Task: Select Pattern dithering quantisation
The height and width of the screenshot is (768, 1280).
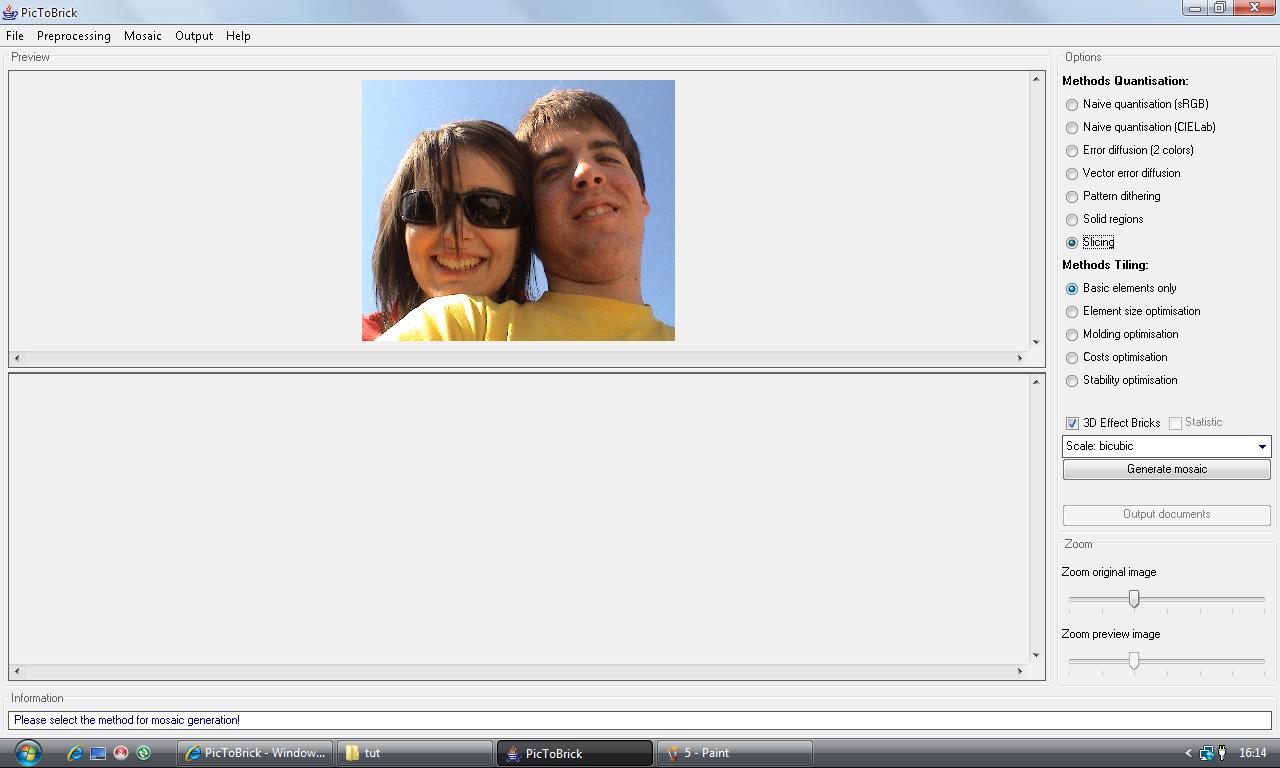Action: tap(1072, 196)
